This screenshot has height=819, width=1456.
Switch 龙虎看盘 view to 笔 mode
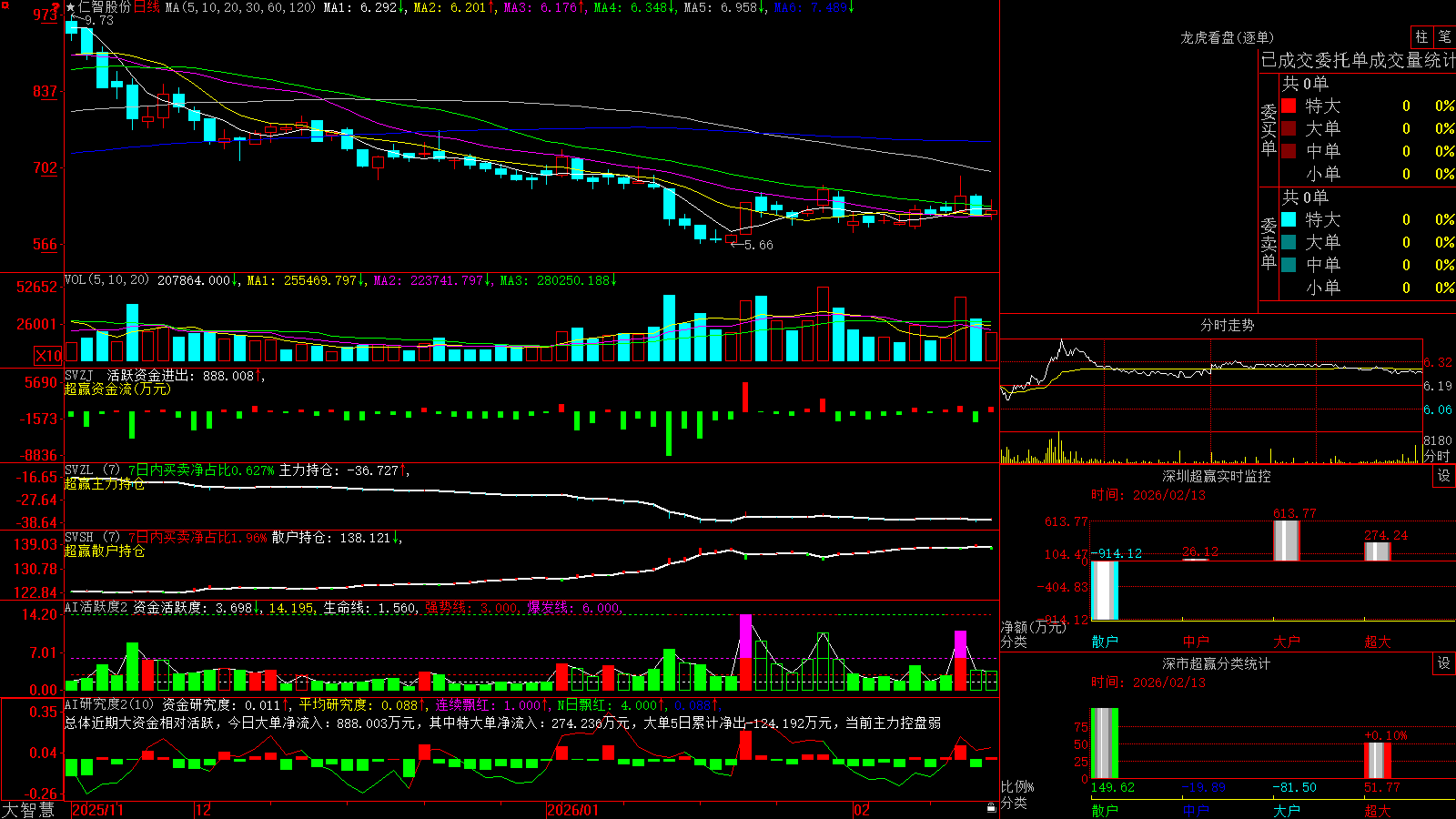[1445, 36]
